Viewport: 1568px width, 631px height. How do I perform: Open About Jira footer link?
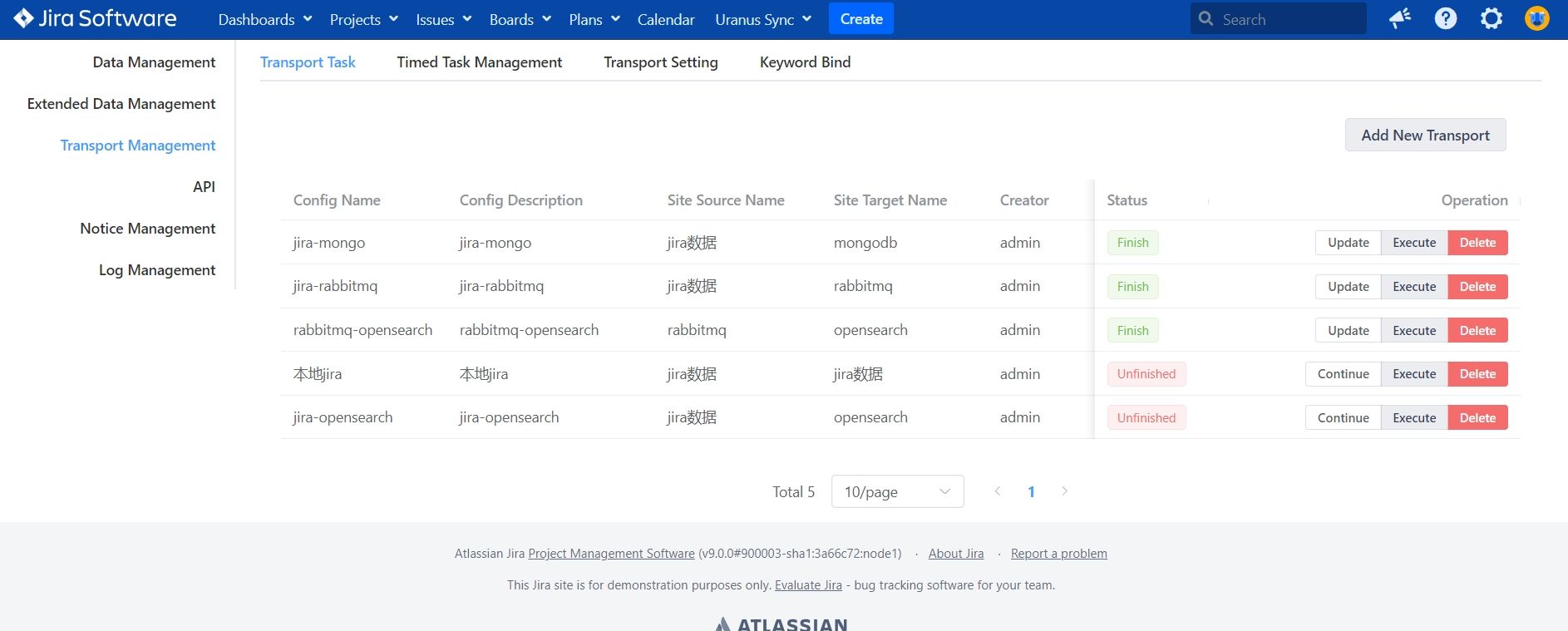click(956, 554)
